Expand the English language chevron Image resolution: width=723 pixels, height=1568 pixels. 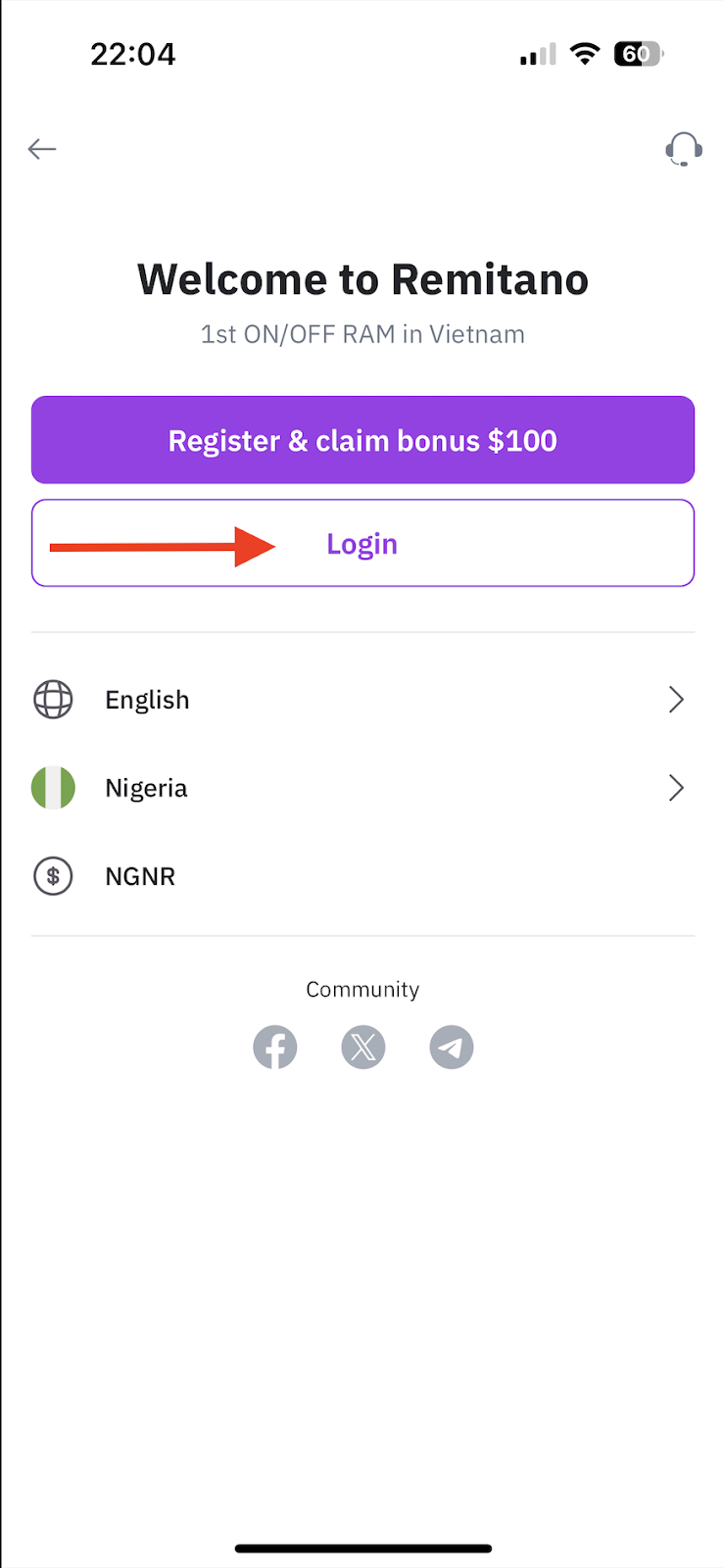pyautogui.click(x=676, y=700)
